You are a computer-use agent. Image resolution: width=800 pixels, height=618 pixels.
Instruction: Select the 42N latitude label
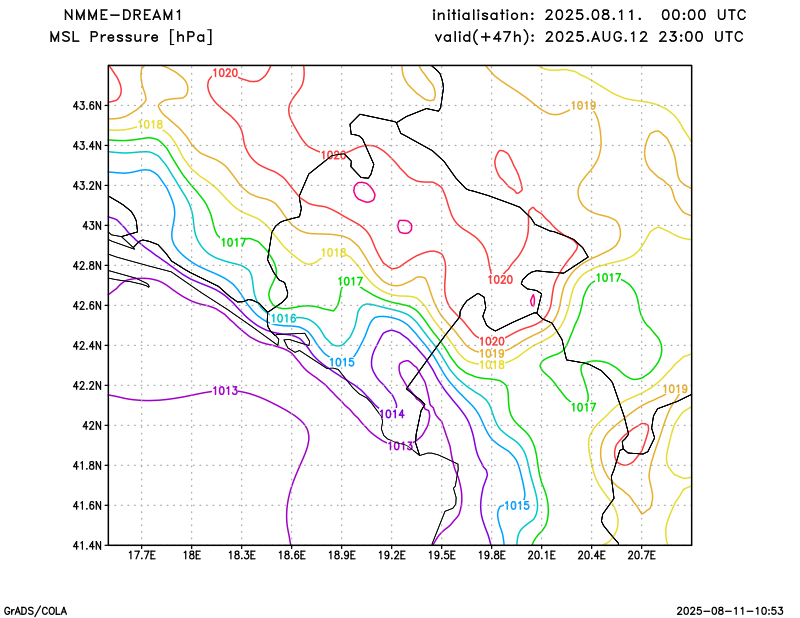tap(91, 426)
